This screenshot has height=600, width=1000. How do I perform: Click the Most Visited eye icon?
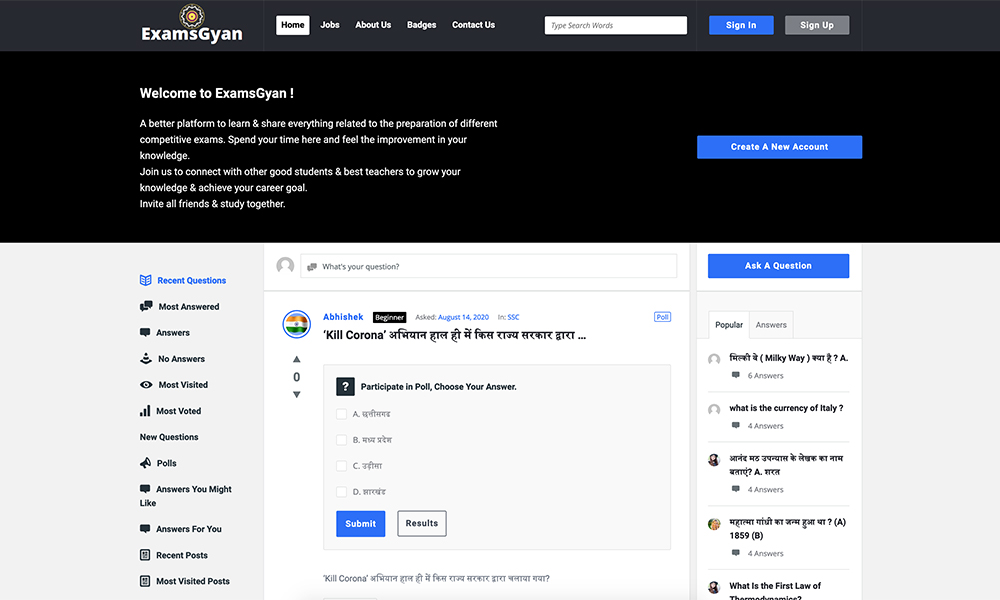[x=146, y=385]
